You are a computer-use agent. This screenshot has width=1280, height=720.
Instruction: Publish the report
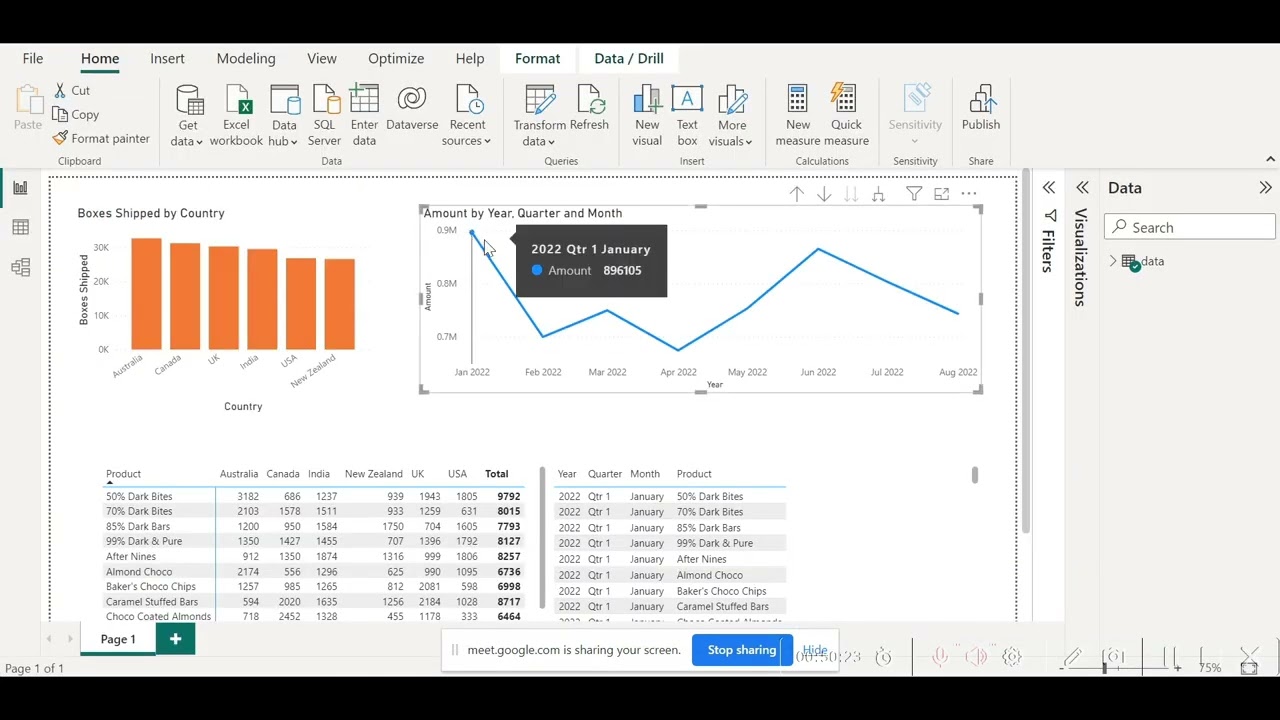981,108
